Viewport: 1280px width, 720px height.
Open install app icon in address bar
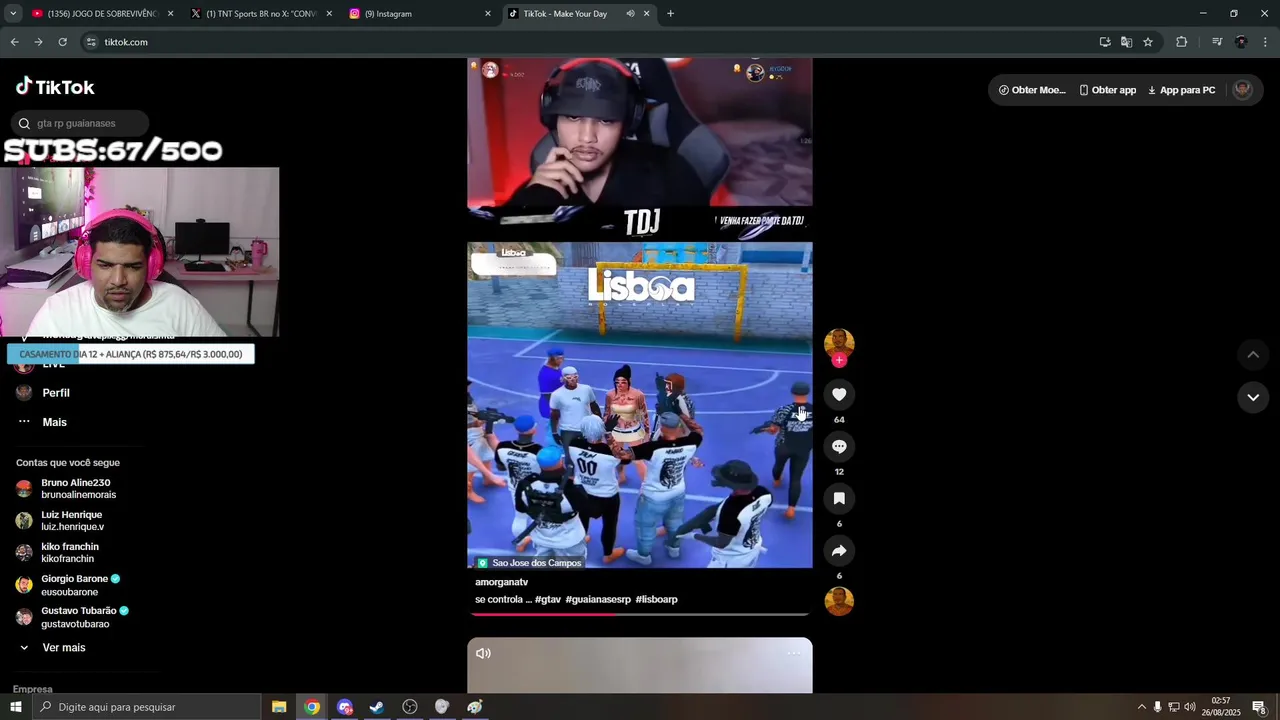tap(1105, 42)
